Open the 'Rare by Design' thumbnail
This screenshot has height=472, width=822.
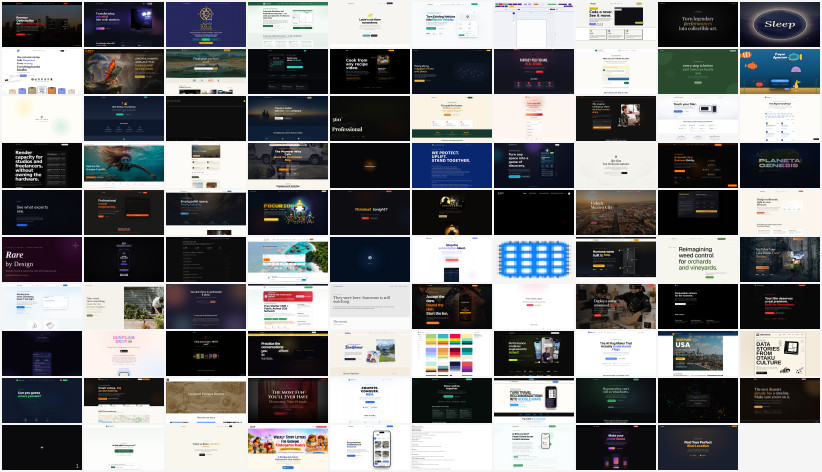42,260
